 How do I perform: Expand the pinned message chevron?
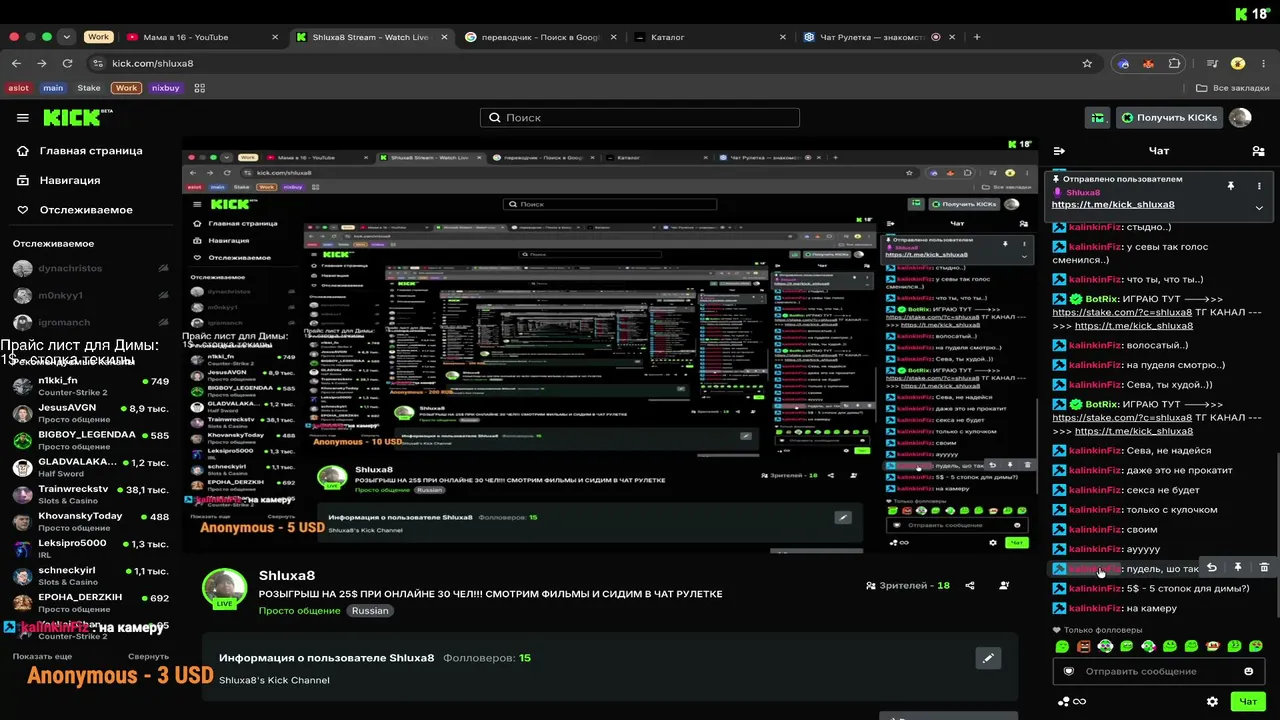(1259, 208)
